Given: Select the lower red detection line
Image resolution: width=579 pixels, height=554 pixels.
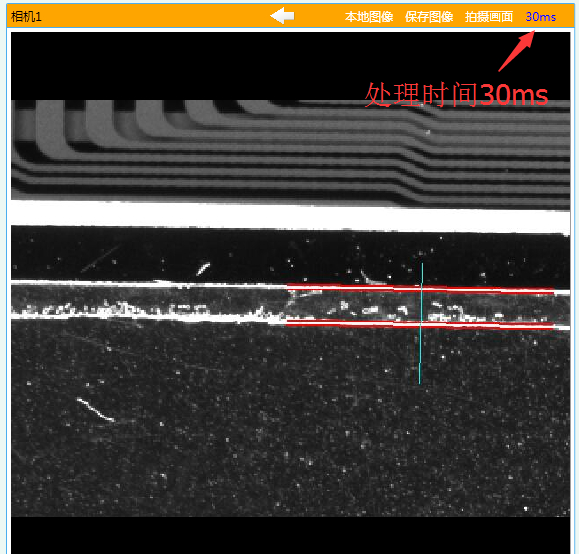Looking at the screenshot, I should pos(420,324).
